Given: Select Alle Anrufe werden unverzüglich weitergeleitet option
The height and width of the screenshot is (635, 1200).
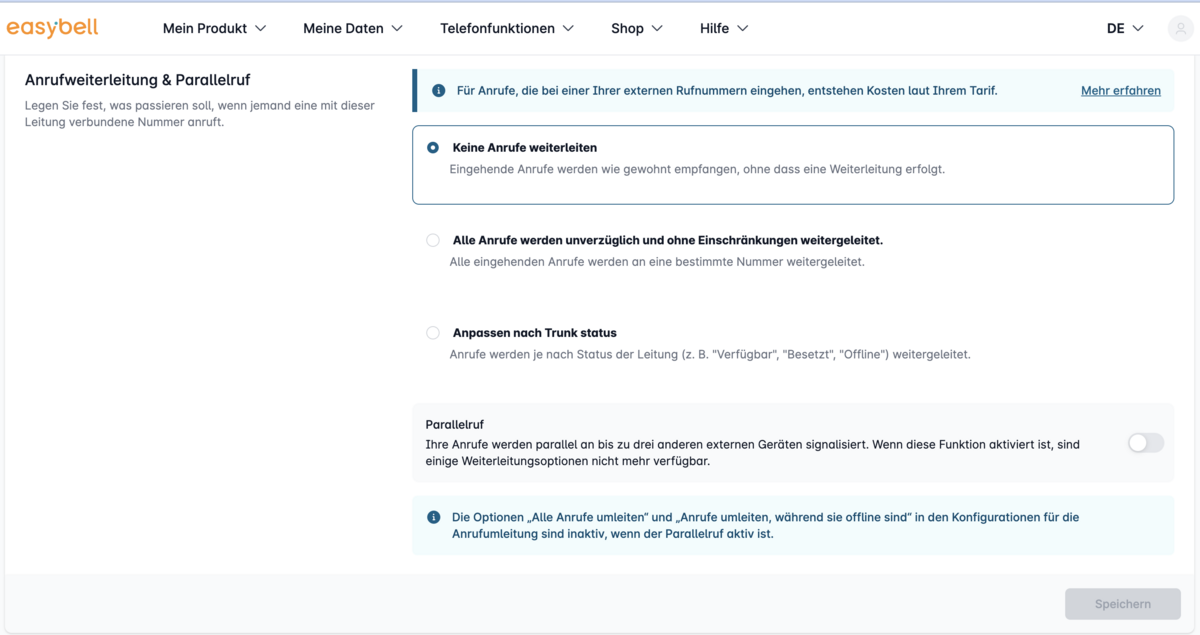Looking at the screenshot, I should coord(433,240).
